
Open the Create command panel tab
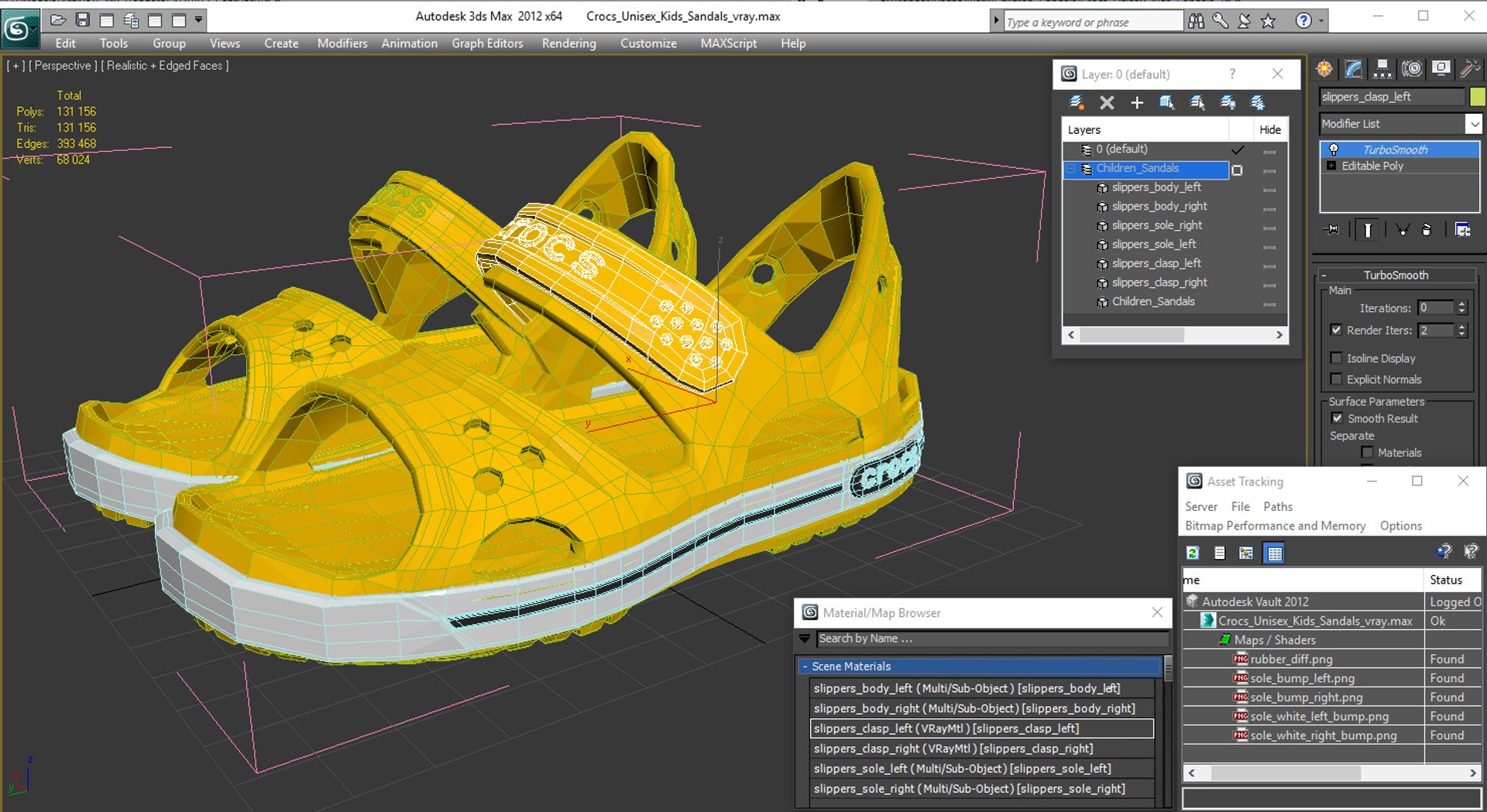point(1324,70)
